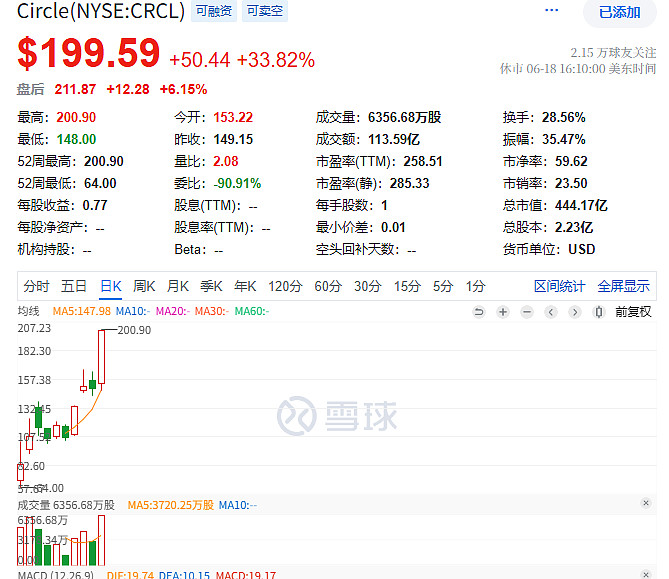Viewport: 669px width, 579px height.
Task: Click the 盘后 211.87 after-hours price
Action: [75, 89]
